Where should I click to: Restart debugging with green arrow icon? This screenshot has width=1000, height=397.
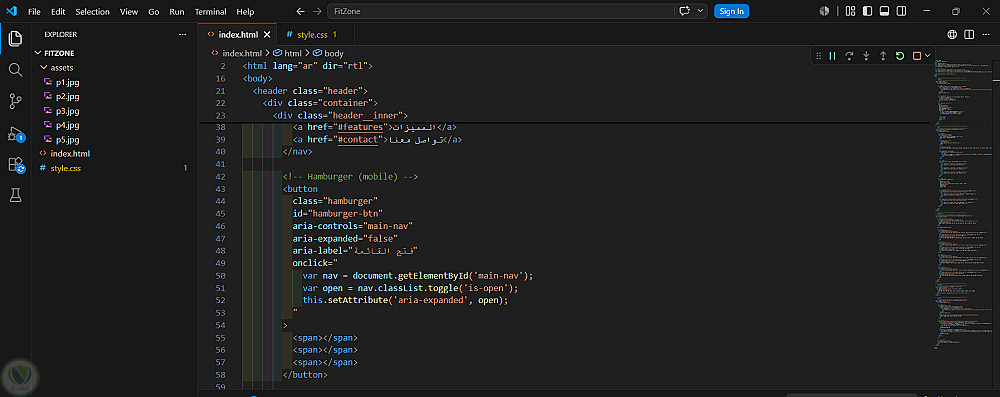[x=900, y=56]
